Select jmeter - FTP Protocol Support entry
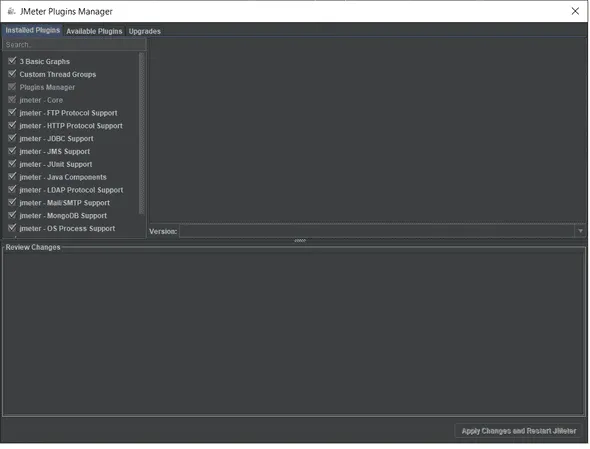The height and width of the screenshot is (449, 590). pyautogui.click(x=68, y=113)
